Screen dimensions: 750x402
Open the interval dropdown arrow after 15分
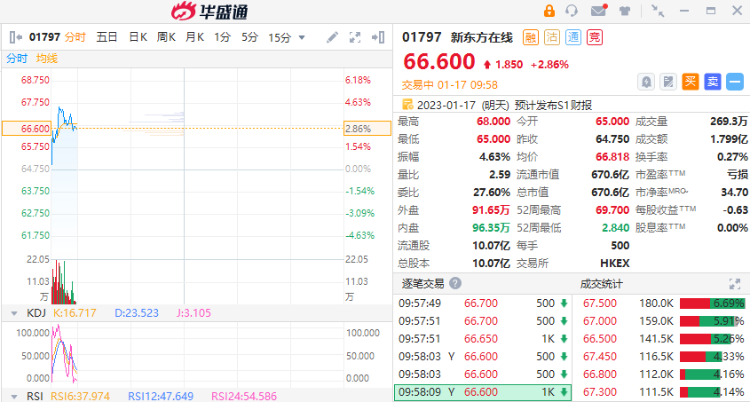point(301,37)
